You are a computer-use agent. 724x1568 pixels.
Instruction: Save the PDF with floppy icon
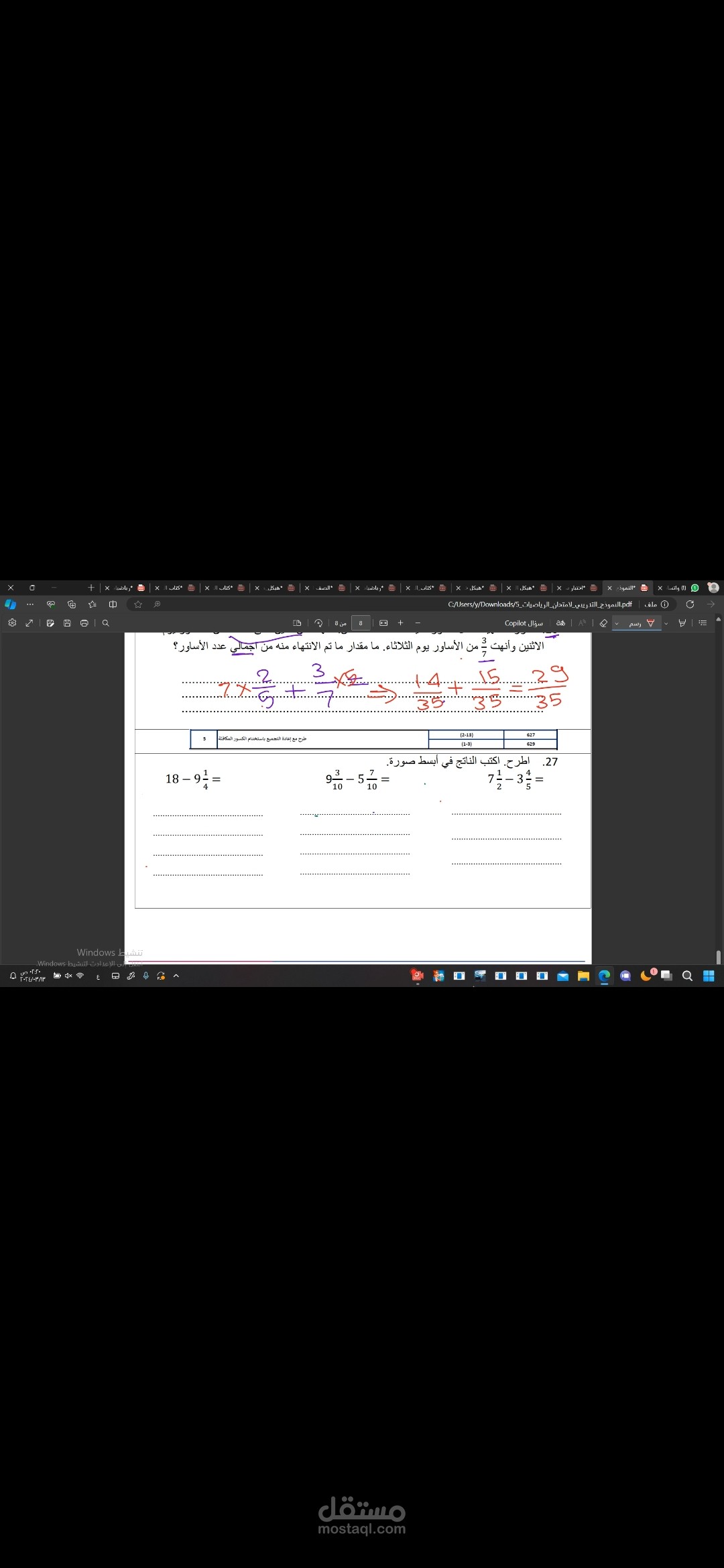coord(67,623)
